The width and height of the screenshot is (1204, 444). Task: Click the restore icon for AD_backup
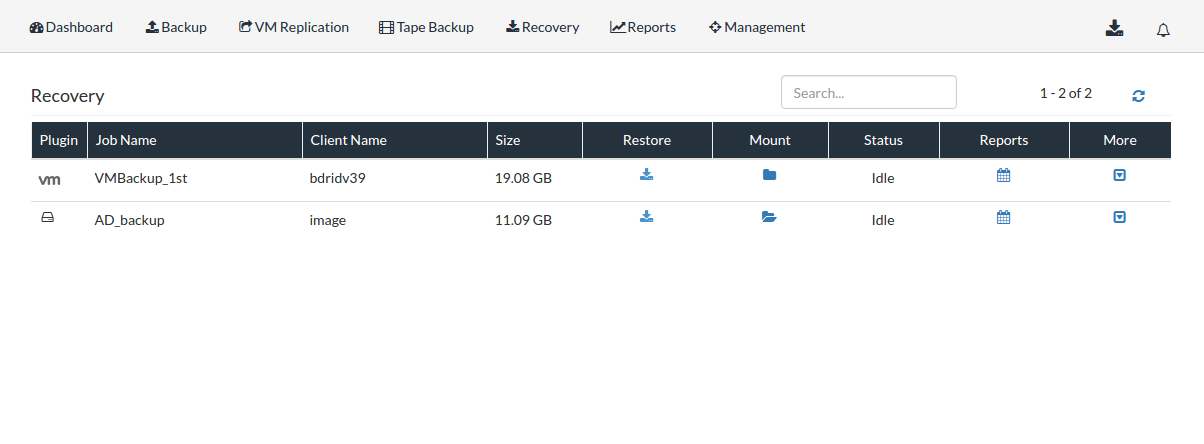[647, 217]
